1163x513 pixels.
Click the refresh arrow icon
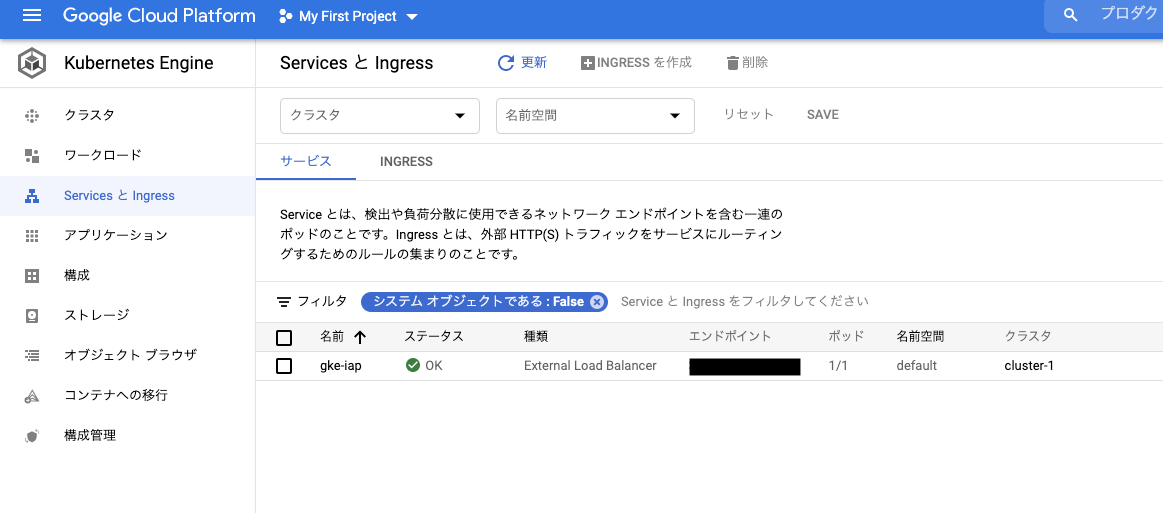pyautogui.click(x=506, y=63)
